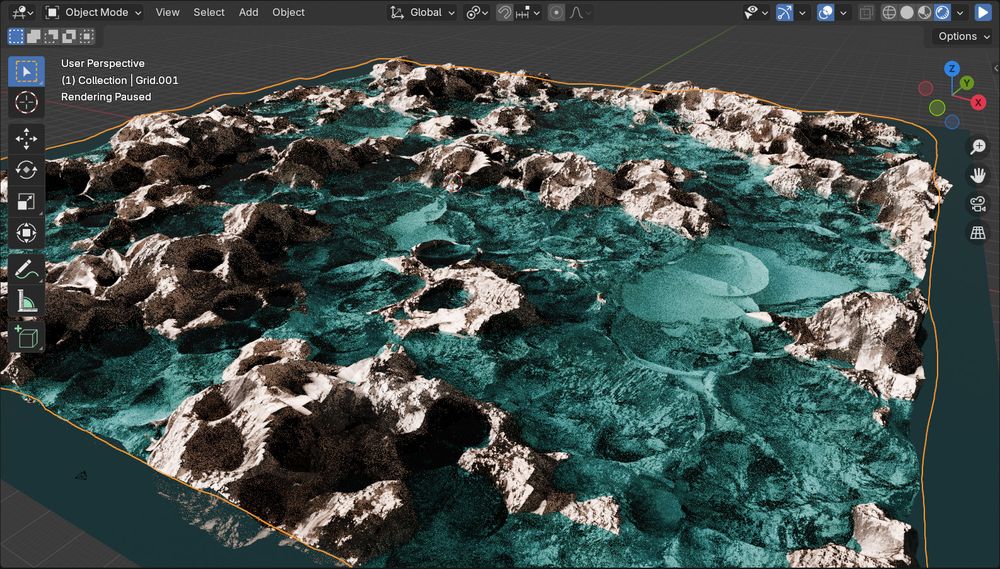Click the zoom view magnifier icon

978,147
